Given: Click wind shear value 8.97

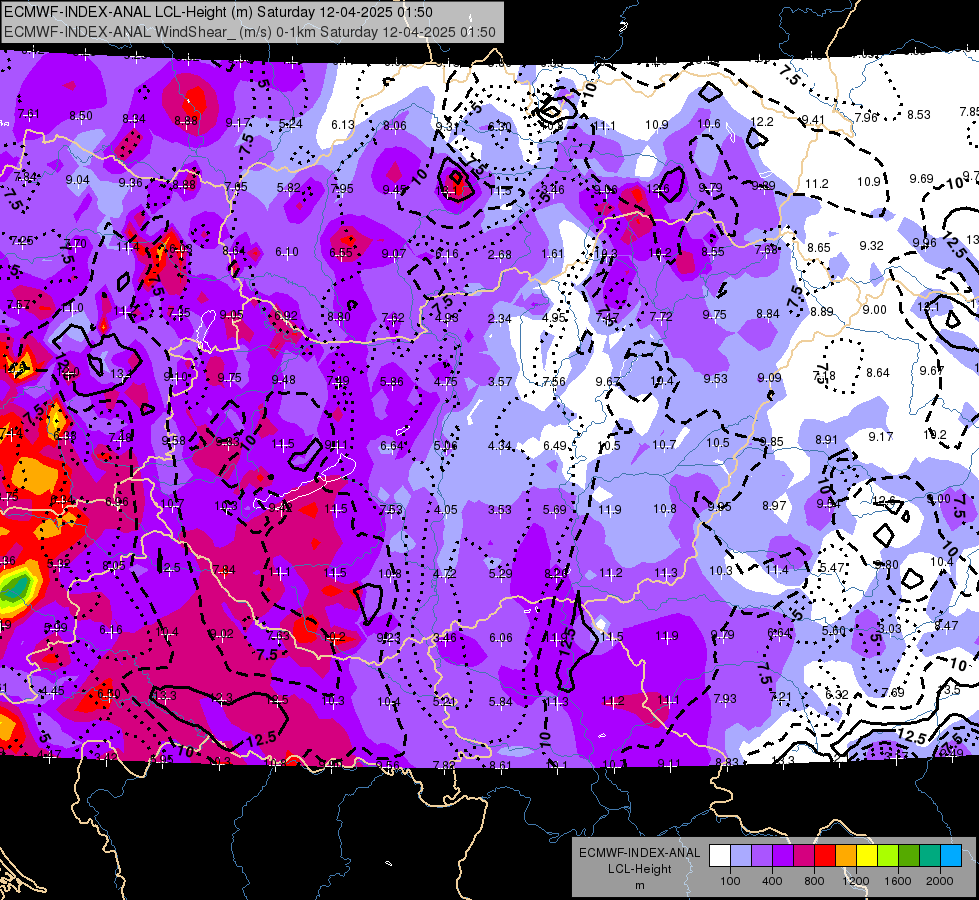Looking at the screenshot, I should 774,505.
